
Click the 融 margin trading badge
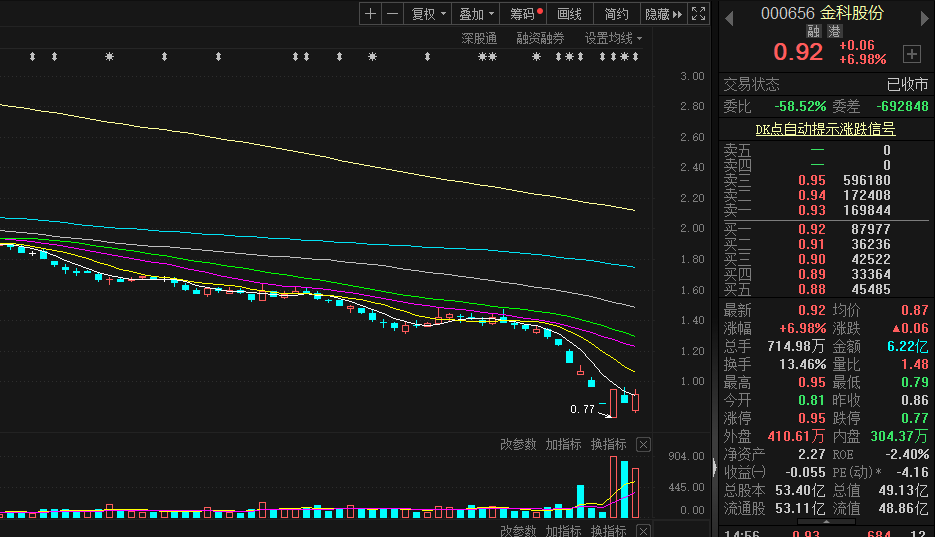pos(813,31)
